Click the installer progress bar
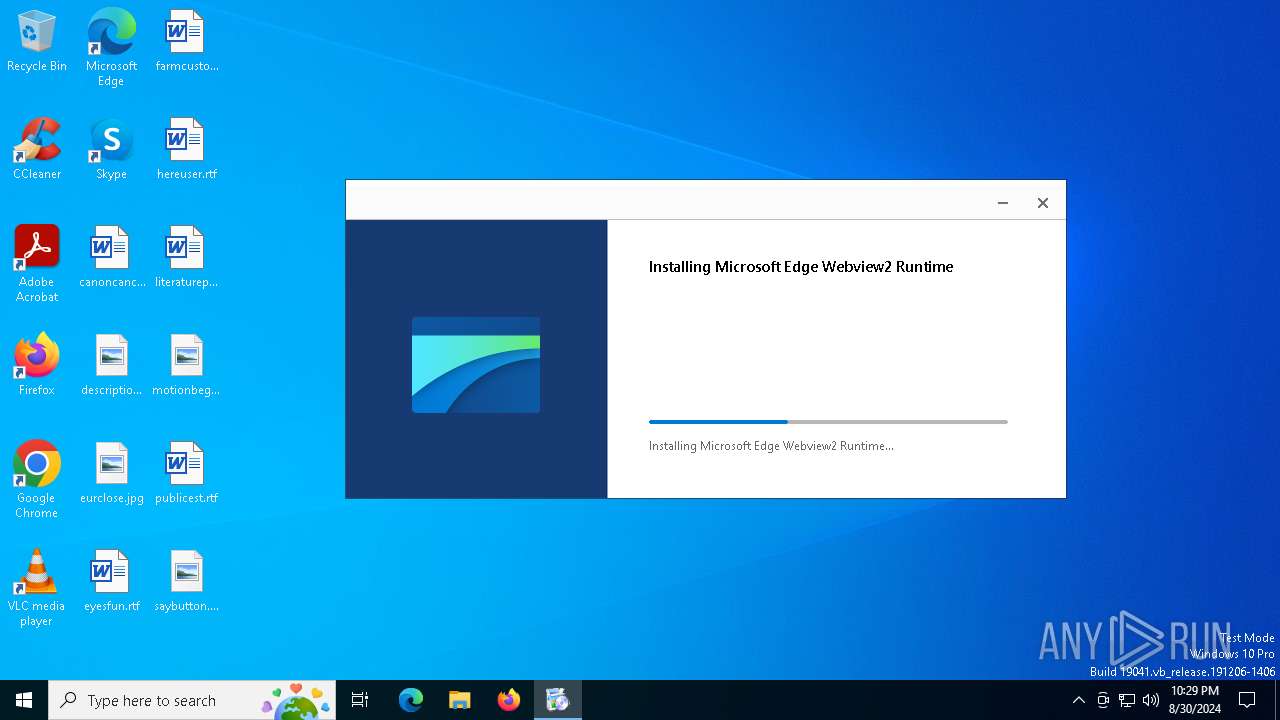 828,422
